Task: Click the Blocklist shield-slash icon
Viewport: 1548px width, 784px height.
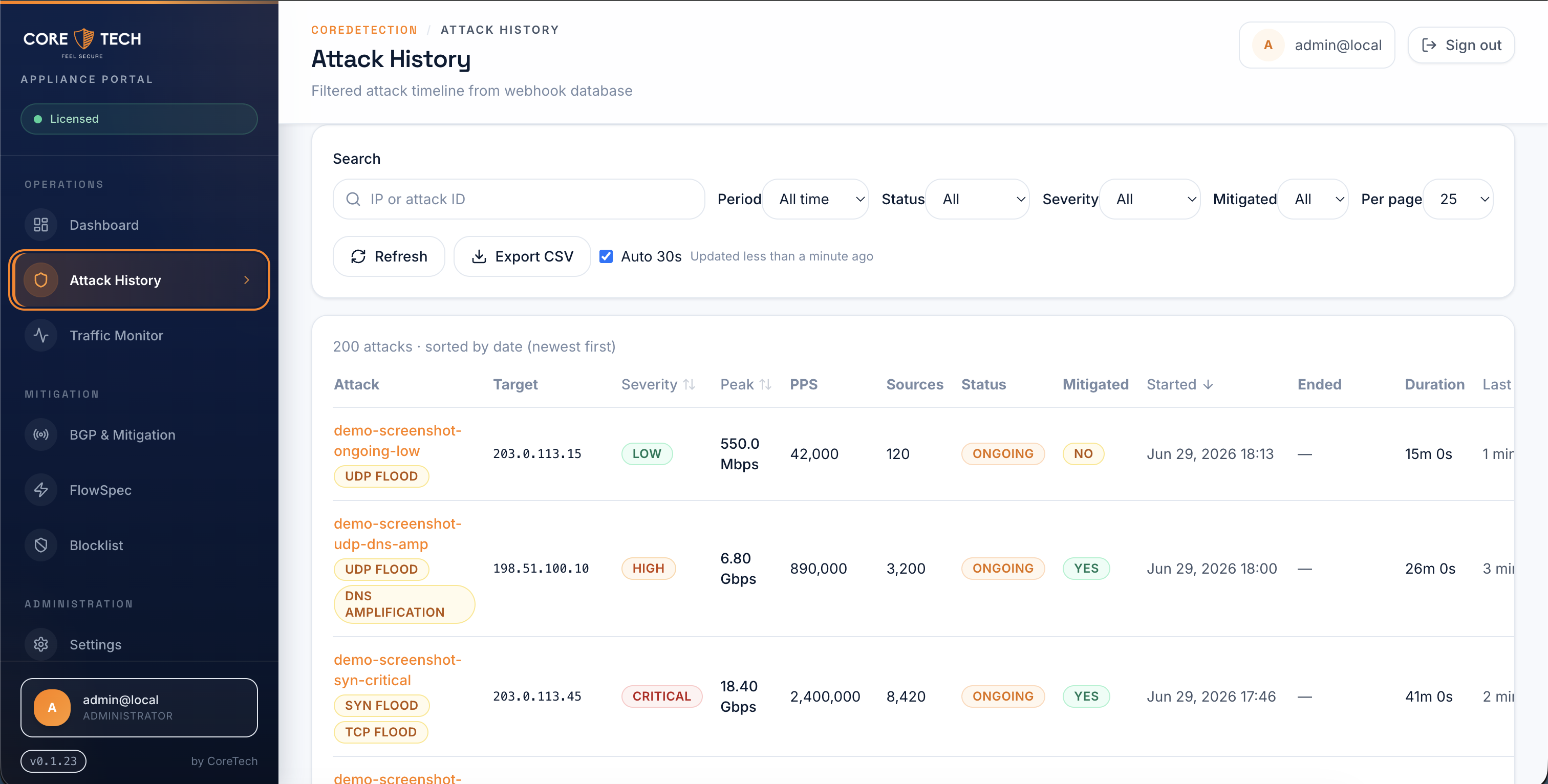Action: pos(41,545)
